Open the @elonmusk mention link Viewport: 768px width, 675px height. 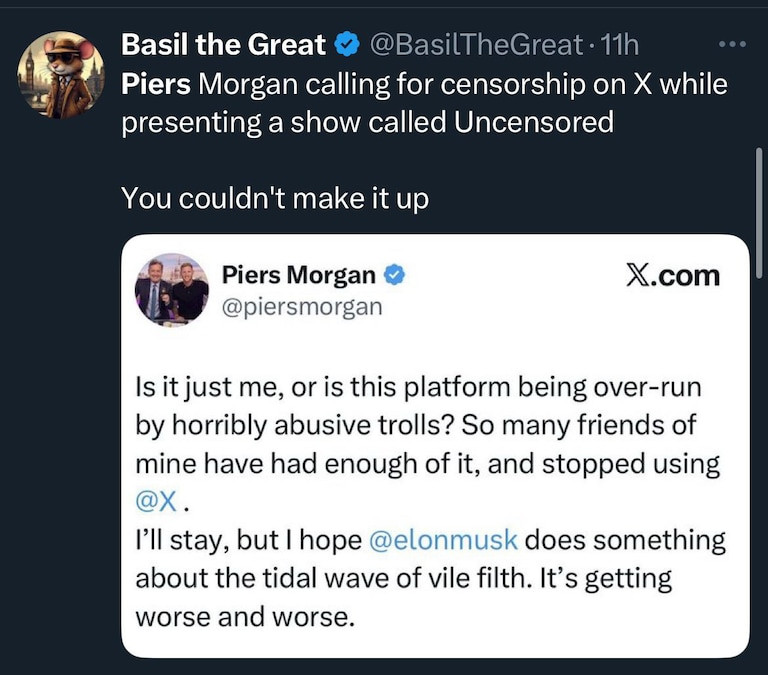[443, 540]
